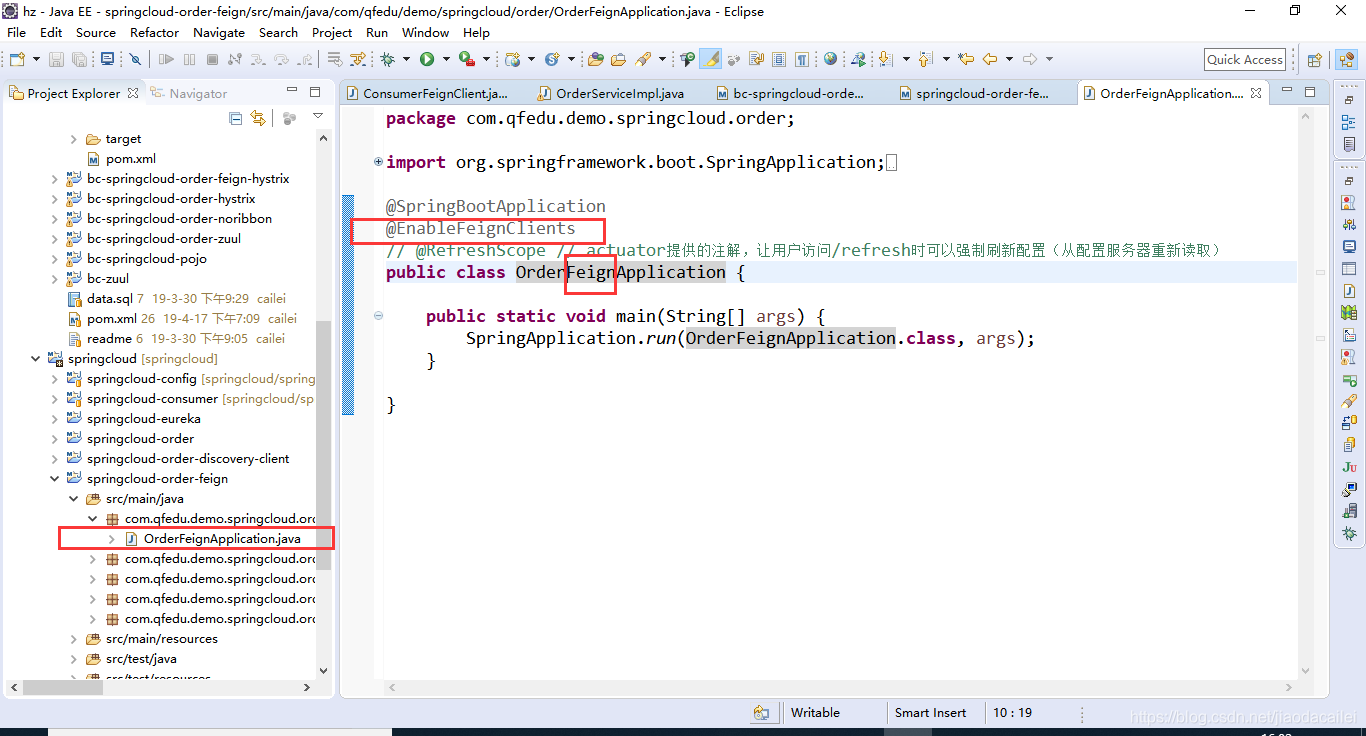This screenshot has width=1366, height=736.
Task: Click the Run Last Tool external tools icon
Action: [467, 60]
